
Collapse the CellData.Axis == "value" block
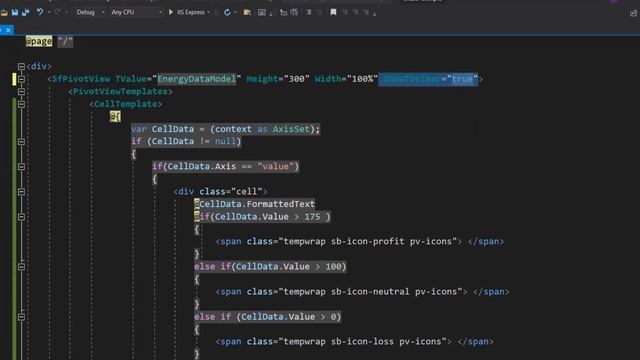(21, 167)
